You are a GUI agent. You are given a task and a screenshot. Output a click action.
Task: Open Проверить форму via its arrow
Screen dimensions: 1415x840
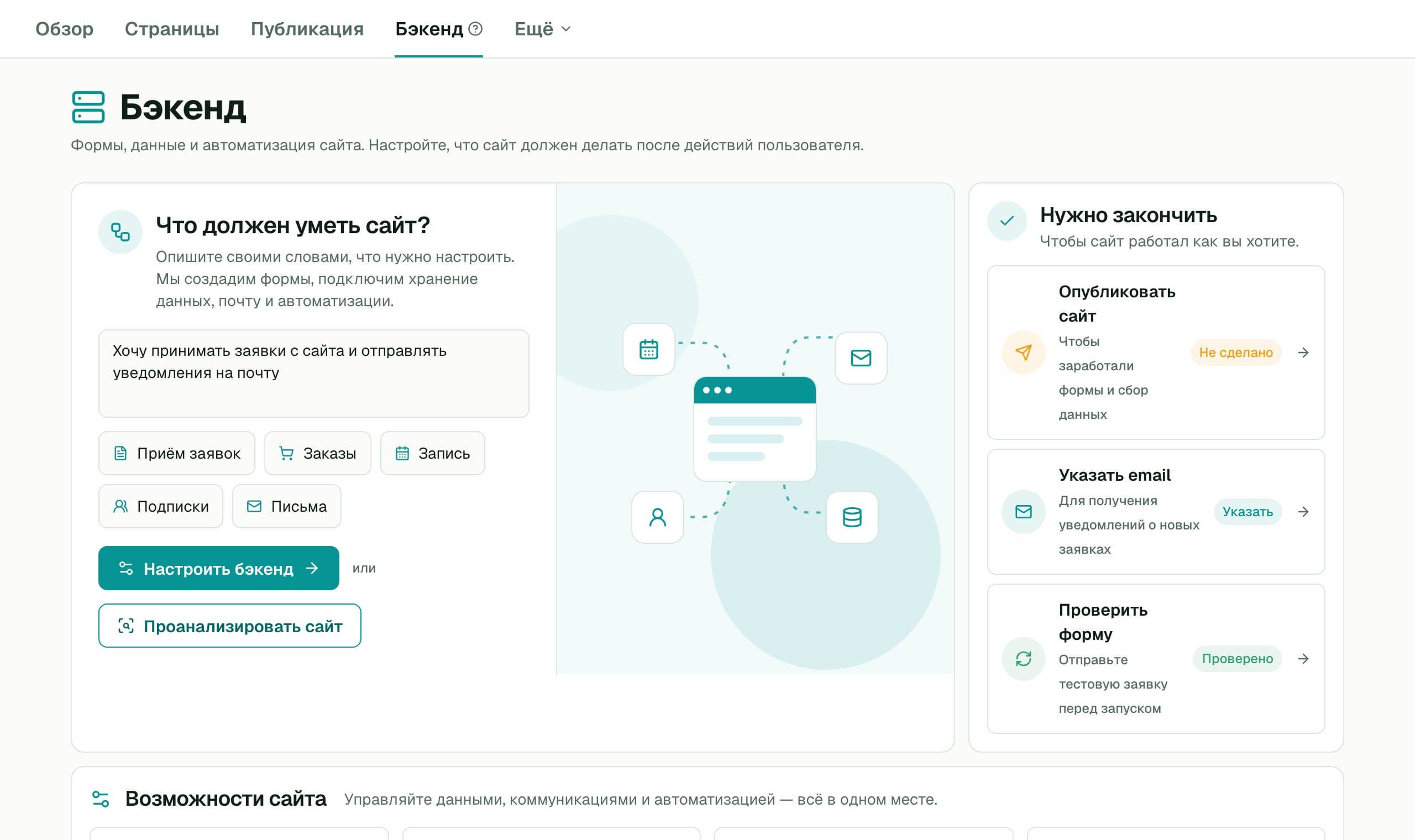click(1303, 659)
